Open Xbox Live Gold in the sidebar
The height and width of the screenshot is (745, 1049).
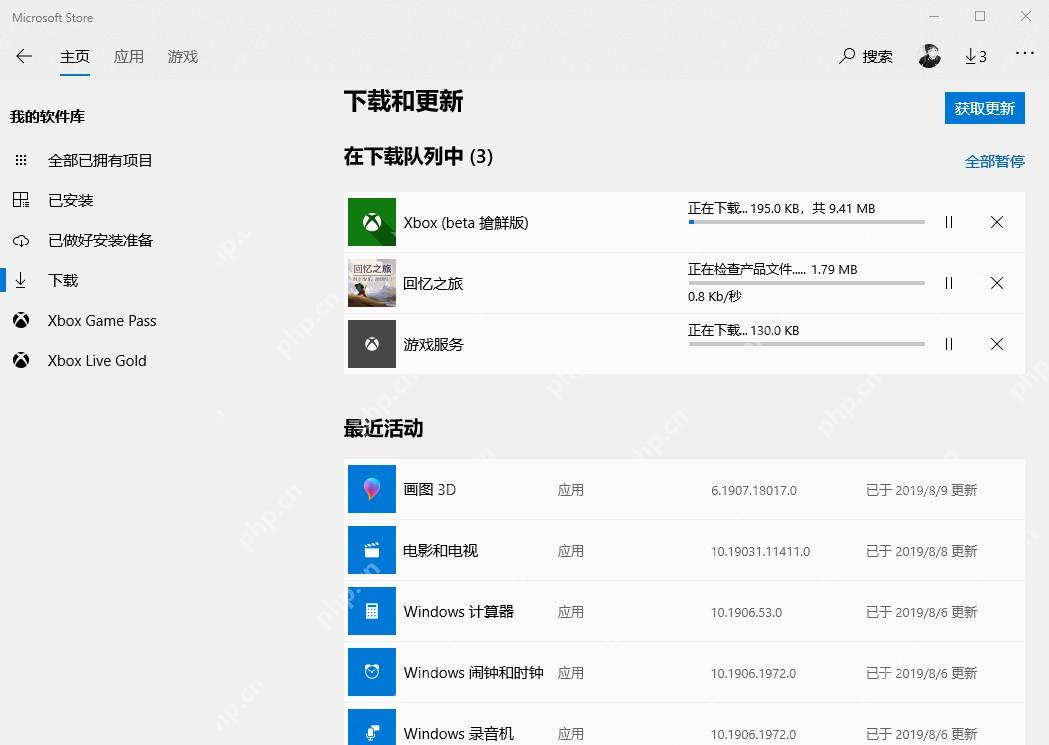(x=97, y=360)
